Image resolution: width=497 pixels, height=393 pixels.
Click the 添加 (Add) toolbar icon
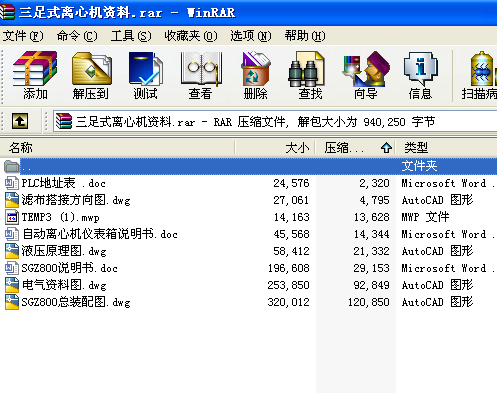[x=35, y=69]
